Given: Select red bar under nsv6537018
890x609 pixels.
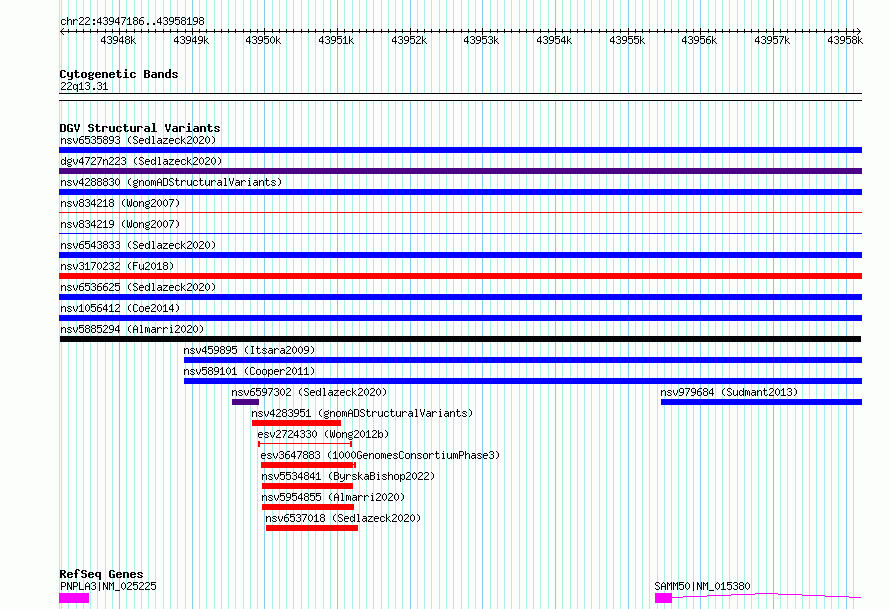Looking at the screenshot, I should (312, 528).
